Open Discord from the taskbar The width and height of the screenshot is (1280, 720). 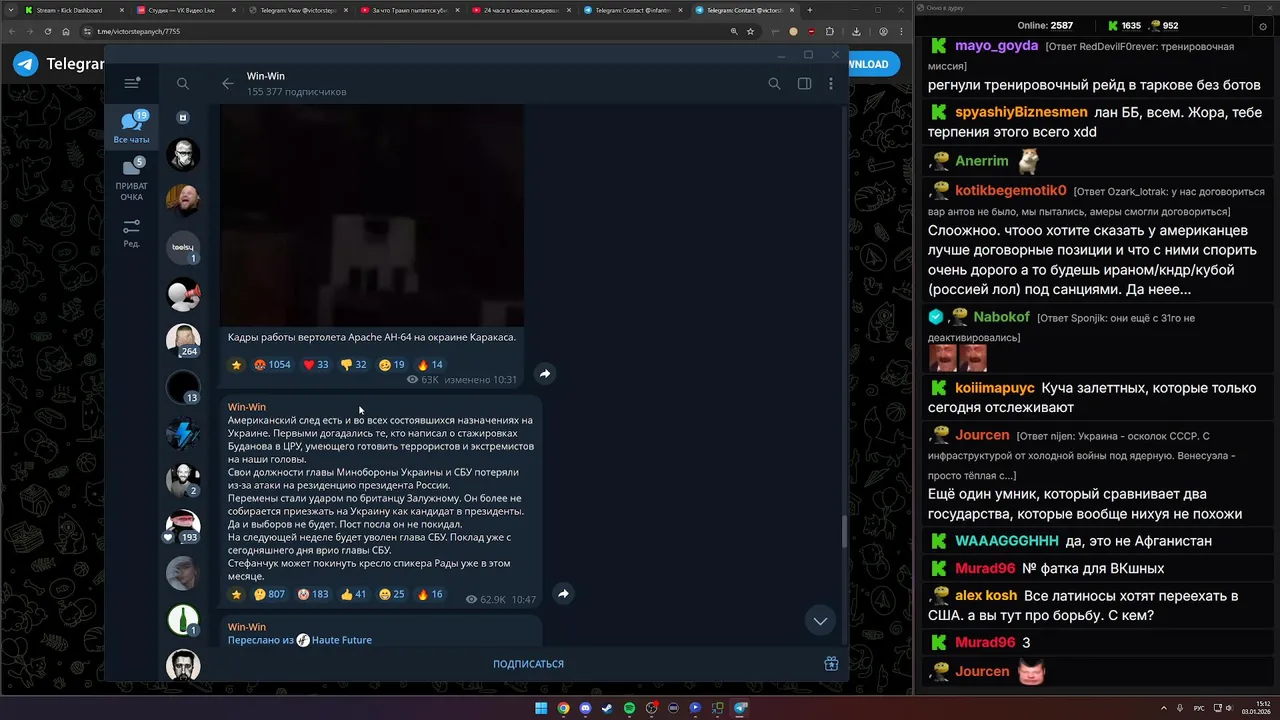tap(585, 708)
